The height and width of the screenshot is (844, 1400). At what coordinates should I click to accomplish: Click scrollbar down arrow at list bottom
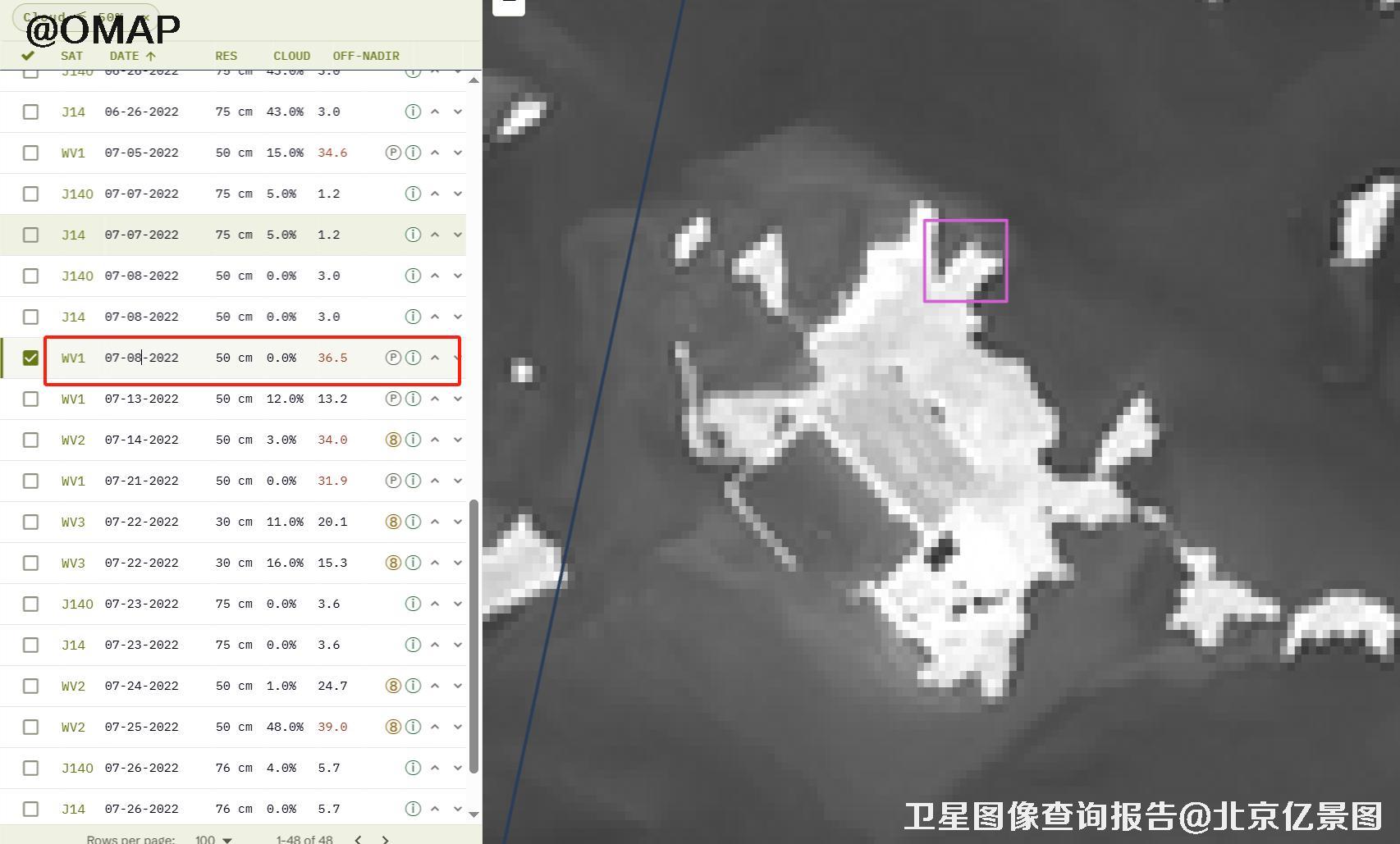(474, 814)
